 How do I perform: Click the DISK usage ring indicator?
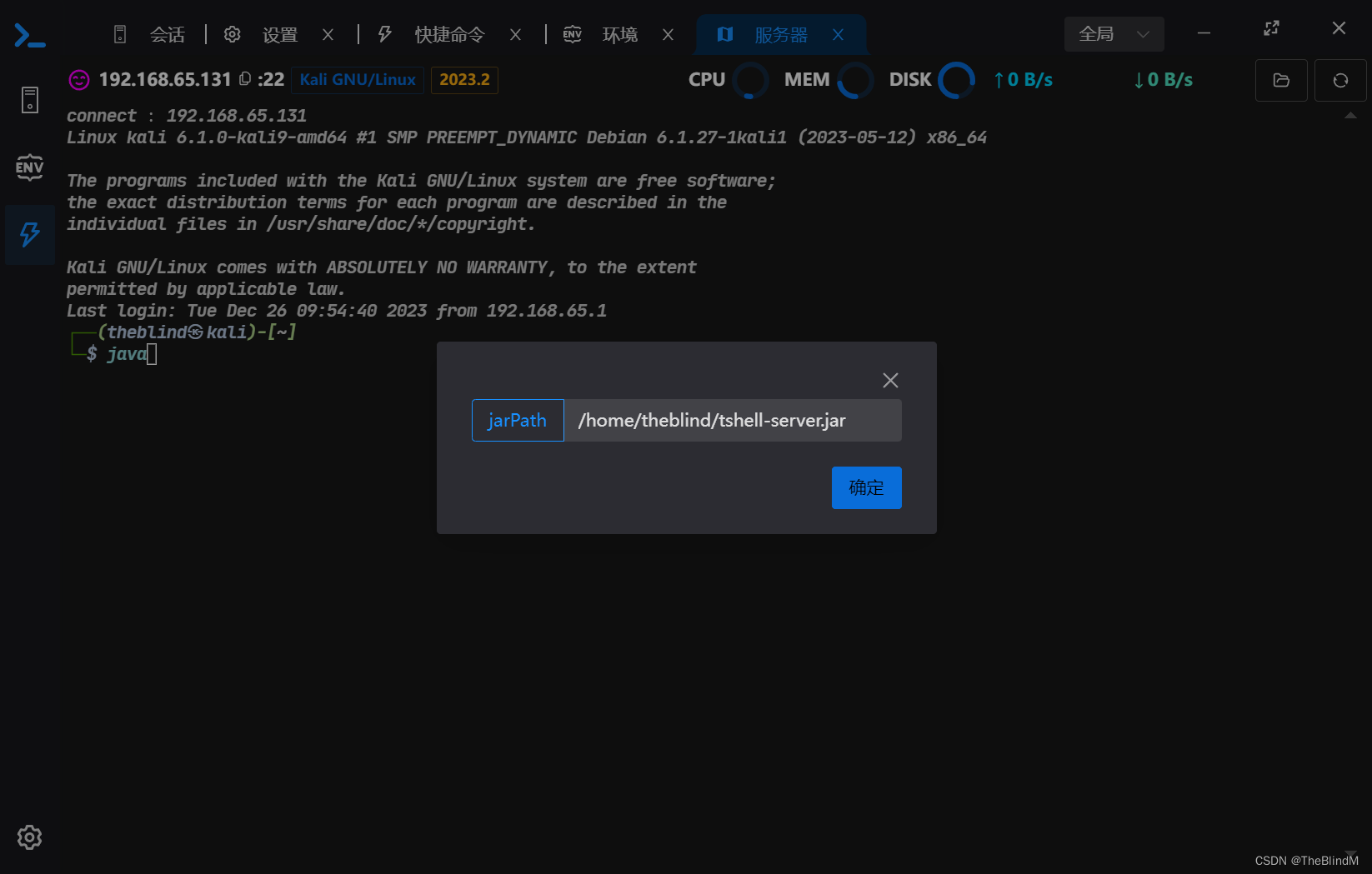tap(957, 81)
